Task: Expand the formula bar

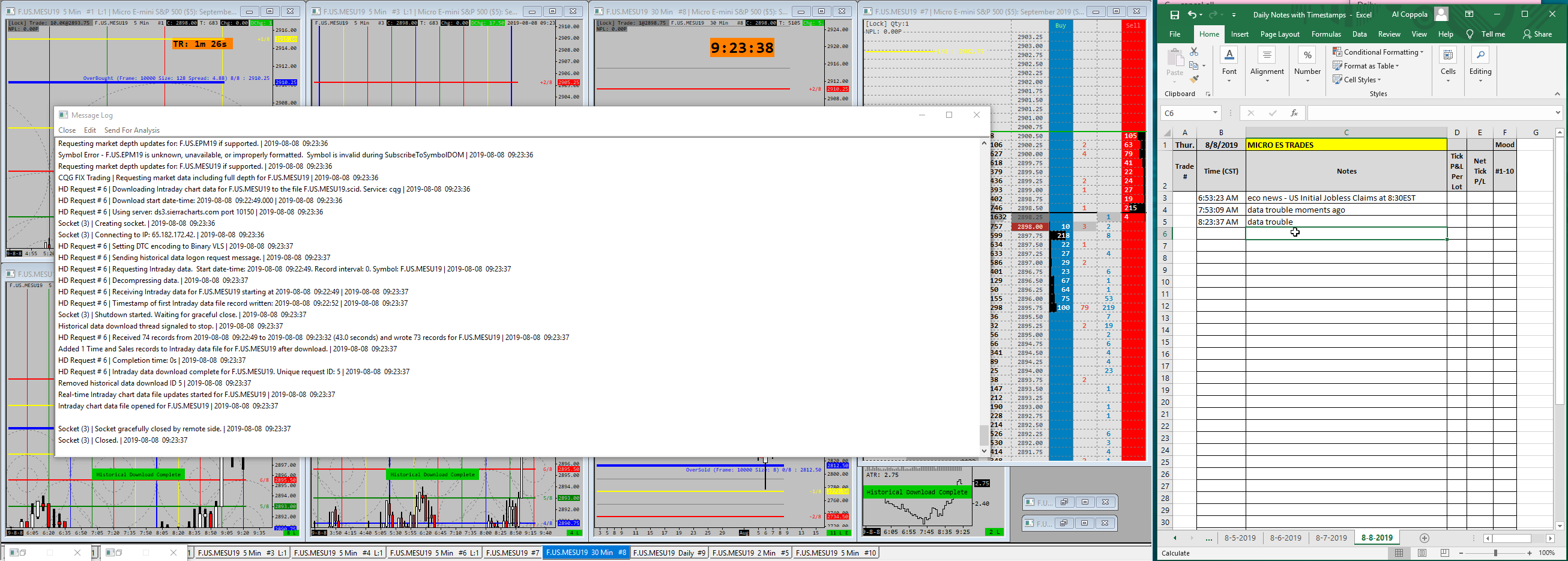Action: [x=1557, y=113]
